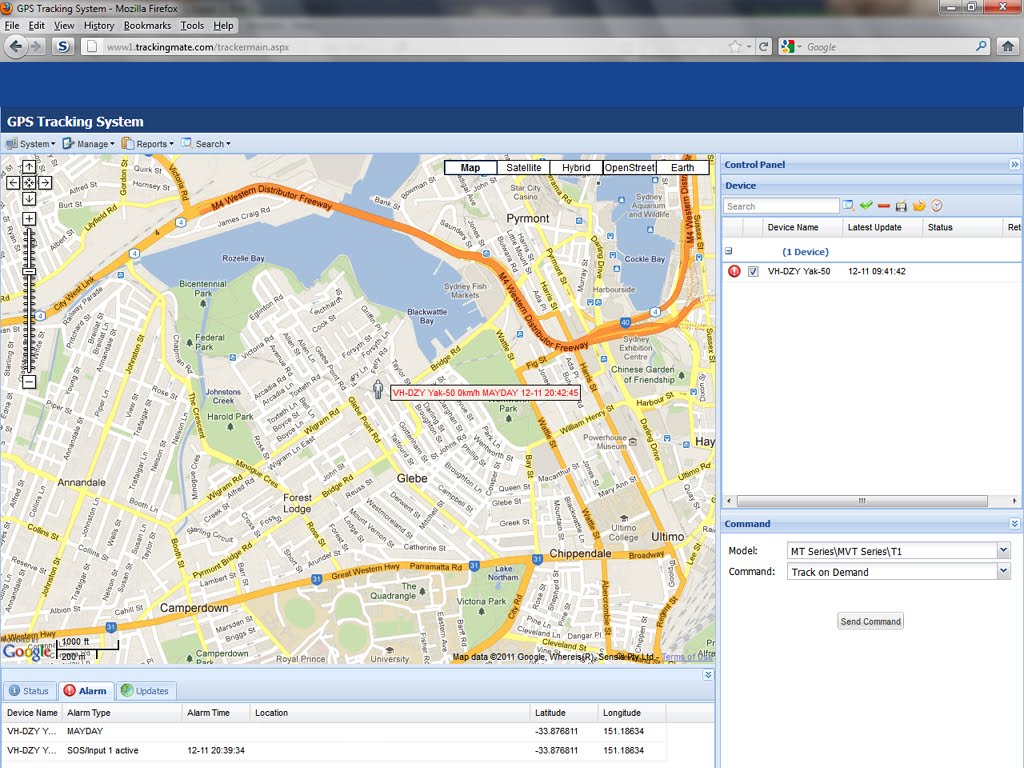Screen dimensions: 1024x768
Task: Pan the map up with arrow
Action: pos(29,167)
